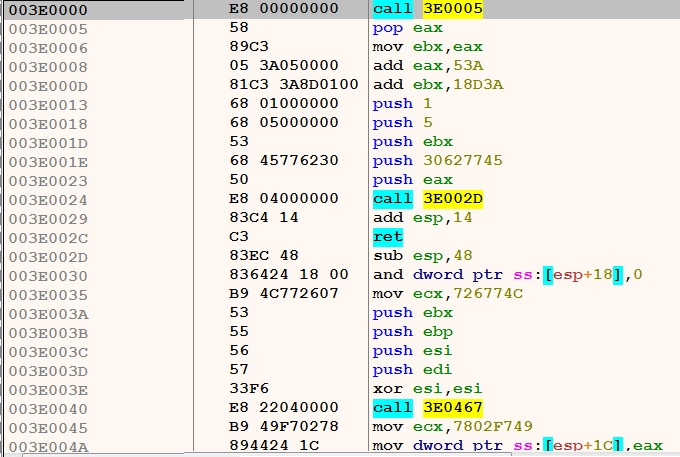The width and height of the screenshot is (680, 457).
Task: Click opcode bytes B9 49F70278
Action: pyautogui.click(x=284, y=426)
